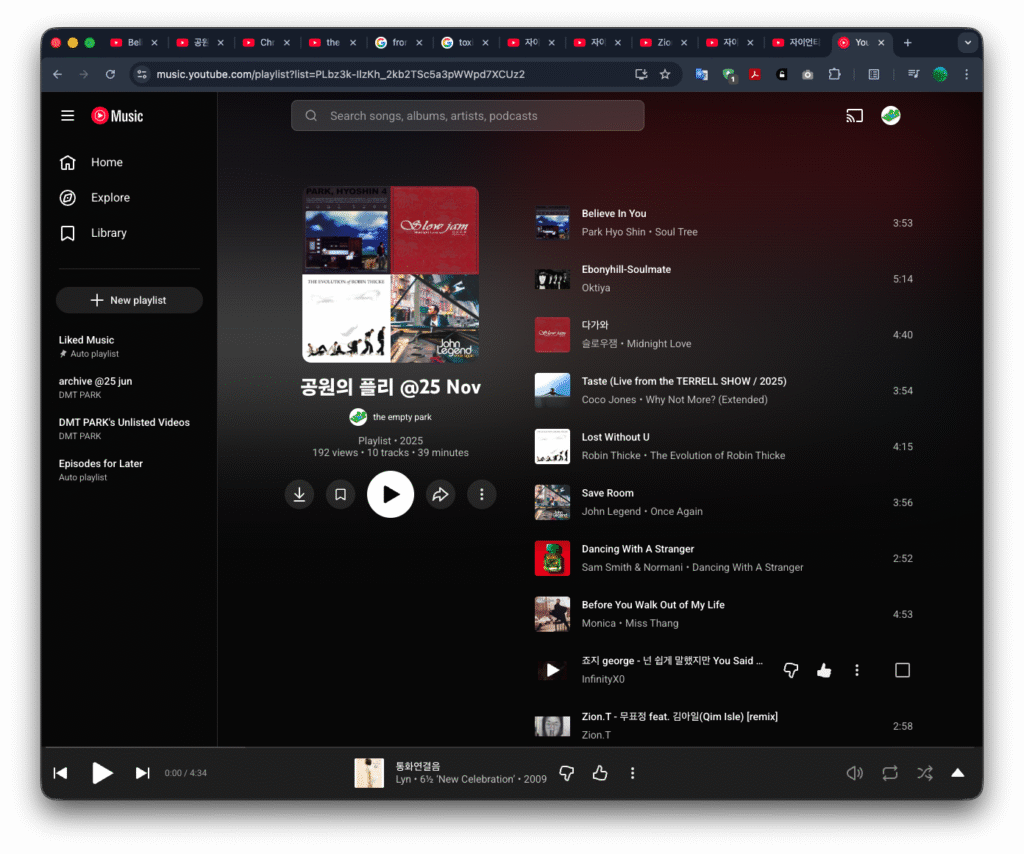The image size is (1024, 854).
Task: Toggle repeat mode in the player bar
Action: (889, 773)
